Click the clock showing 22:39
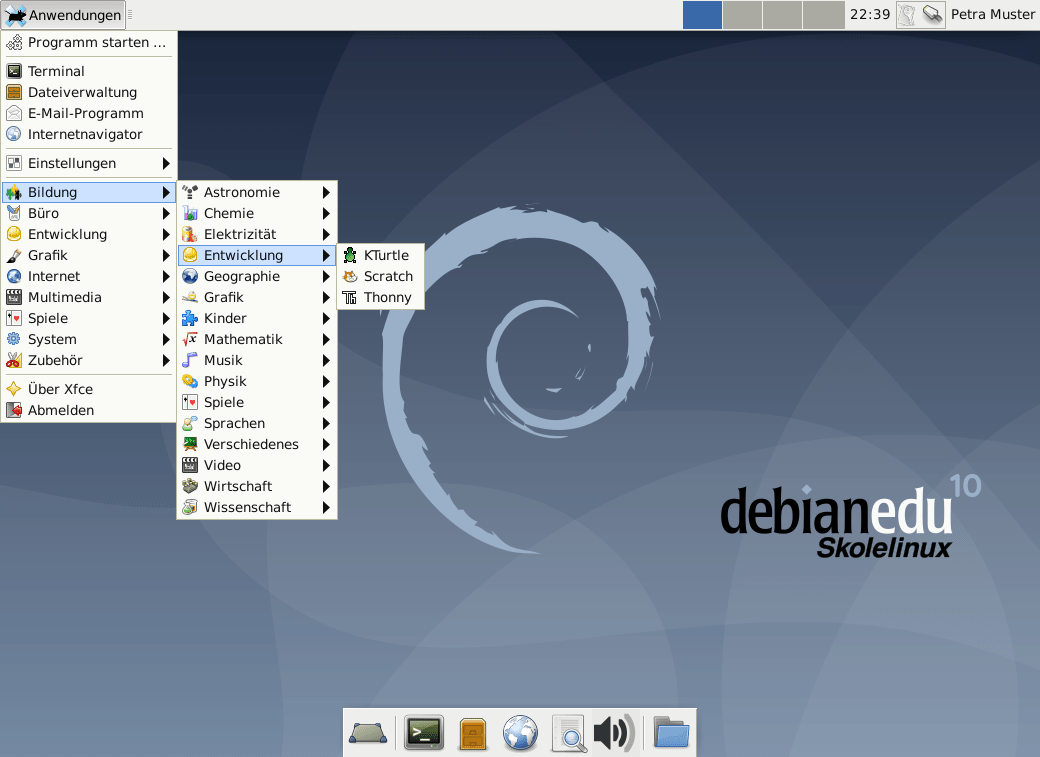Viewport: 1040px width, 757px height. [x=870, y=15]
